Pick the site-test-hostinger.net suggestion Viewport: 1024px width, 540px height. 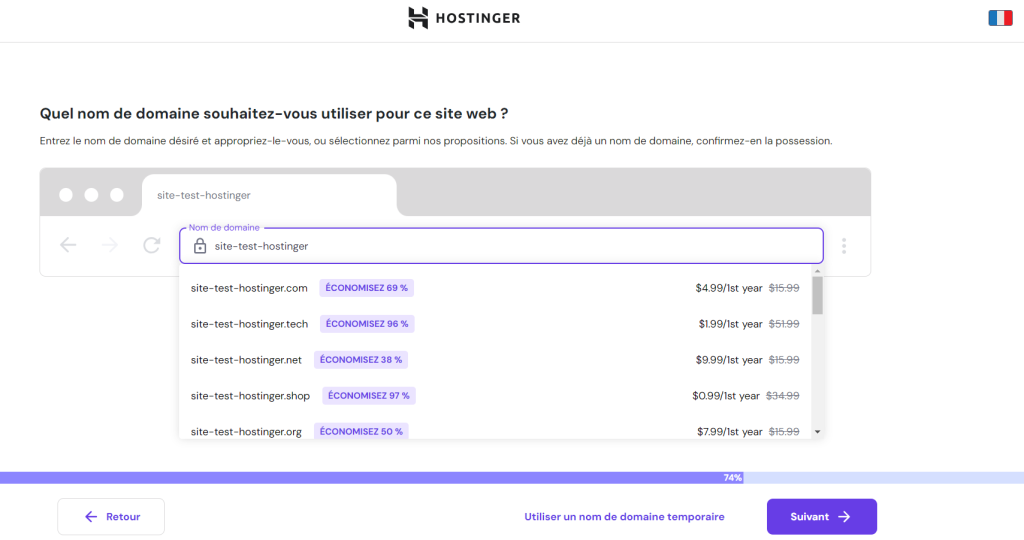click(246, 360)
